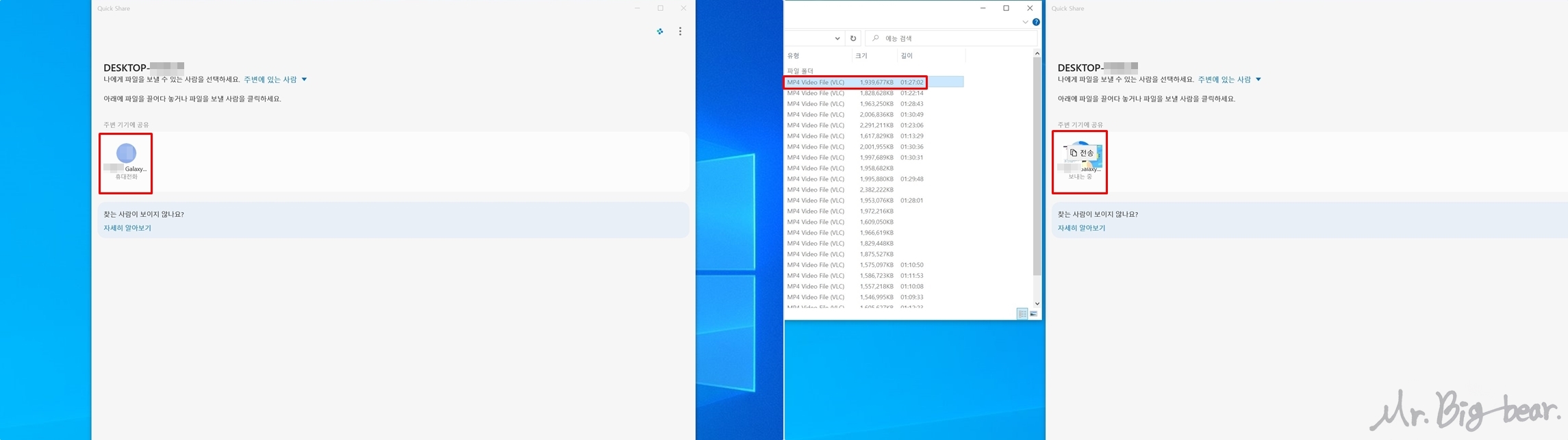Select the MP4 file sized 1,829,448KB
Image resolution: width=1568 pixels, height=440 pixels.
tap(874, 244)
